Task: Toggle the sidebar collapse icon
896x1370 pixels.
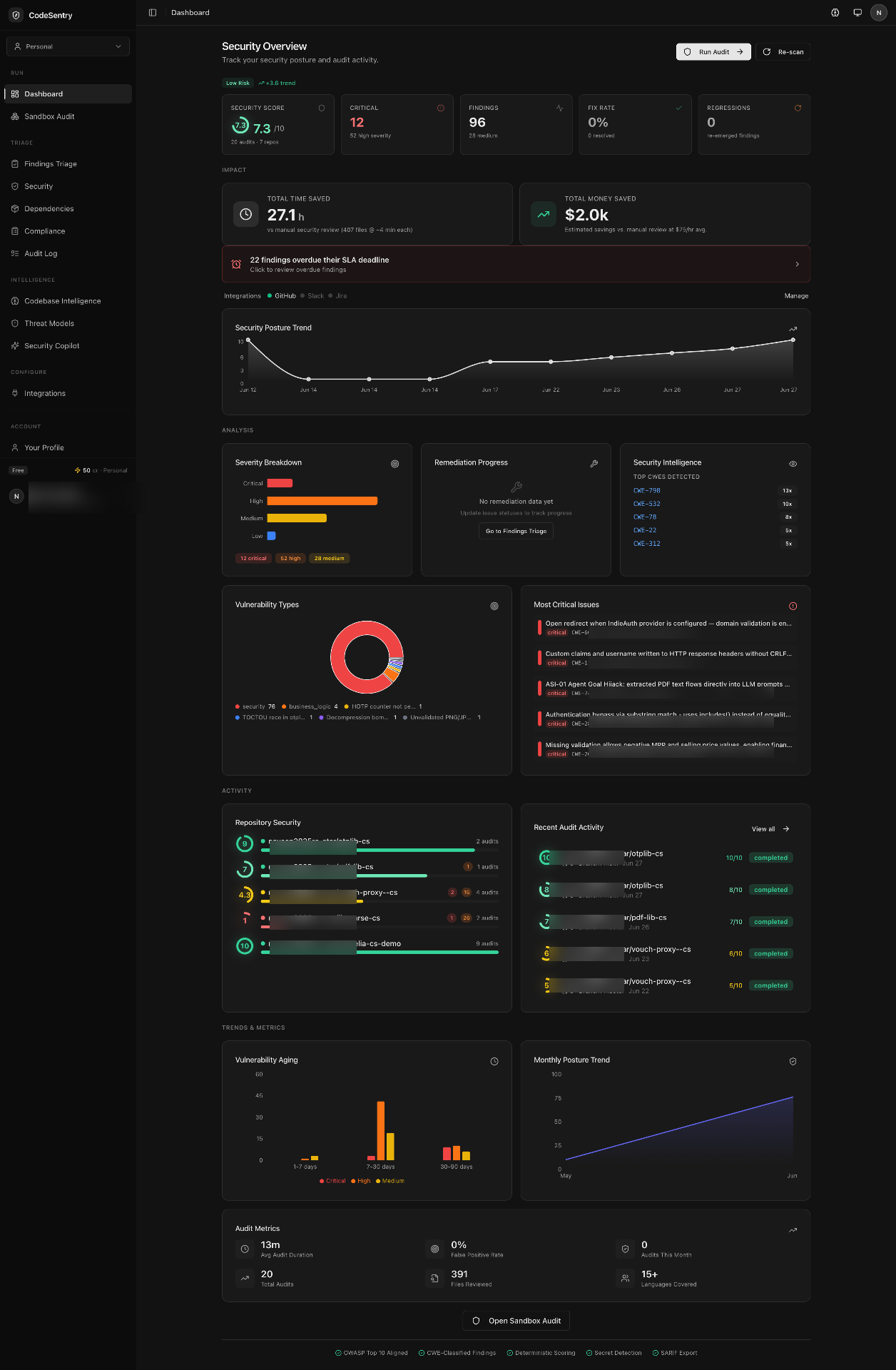Action: tap(153, 13)
